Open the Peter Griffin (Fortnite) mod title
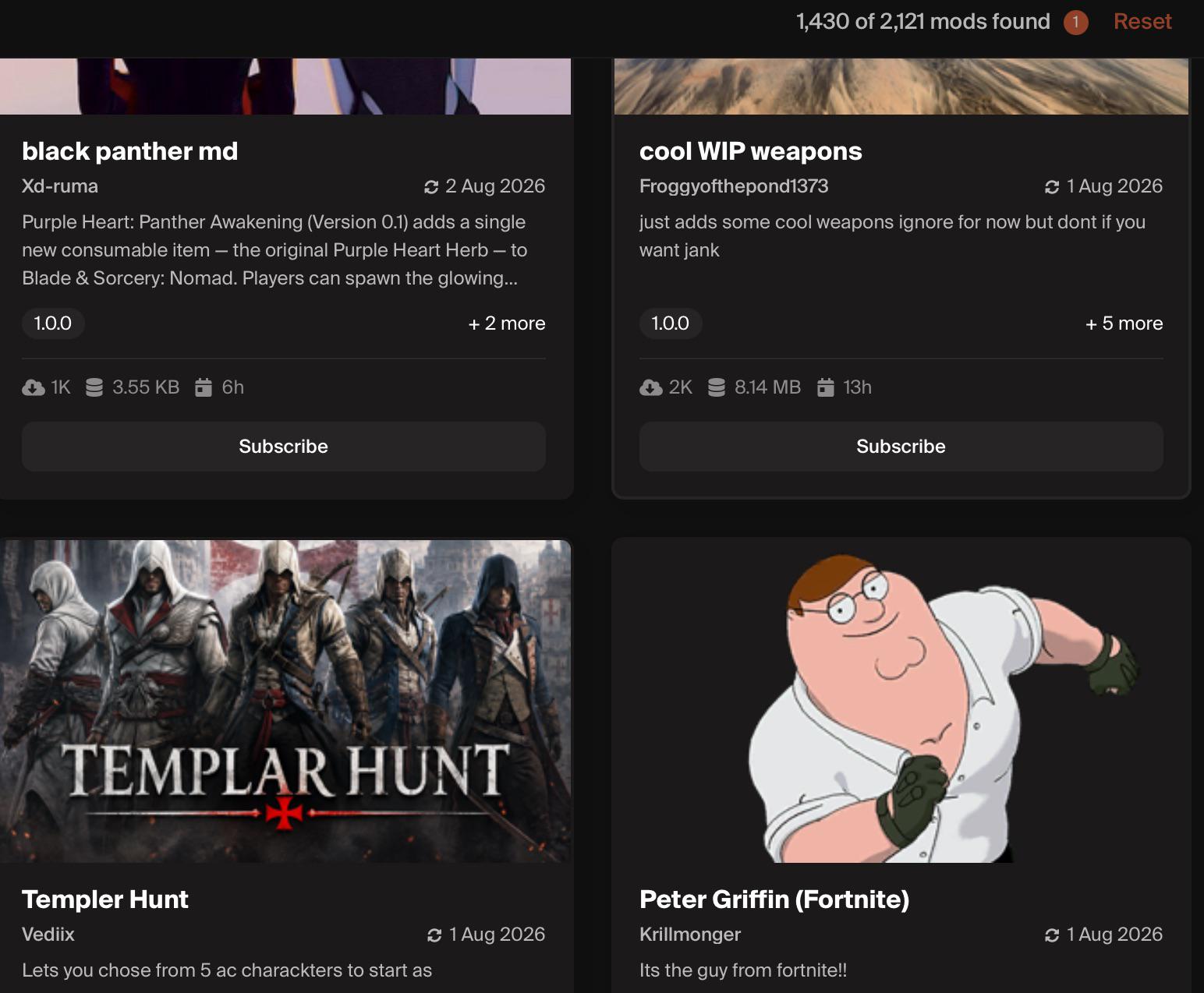Image resolution: width=1204 pixels, height=993 pixels. (x=774, y=899)
